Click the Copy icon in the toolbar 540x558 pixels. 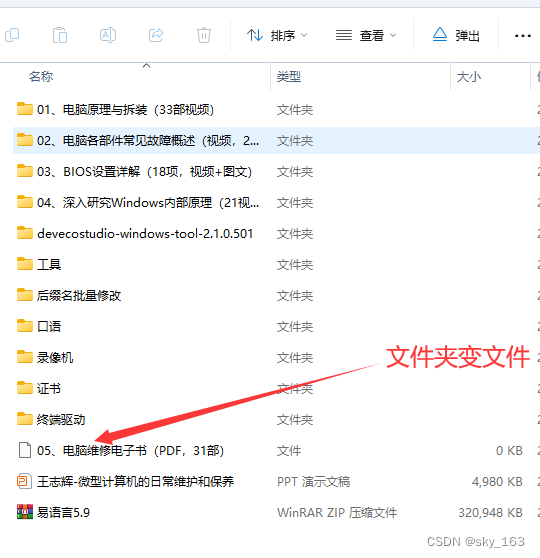pyautogui.click(x=12, y=35)
